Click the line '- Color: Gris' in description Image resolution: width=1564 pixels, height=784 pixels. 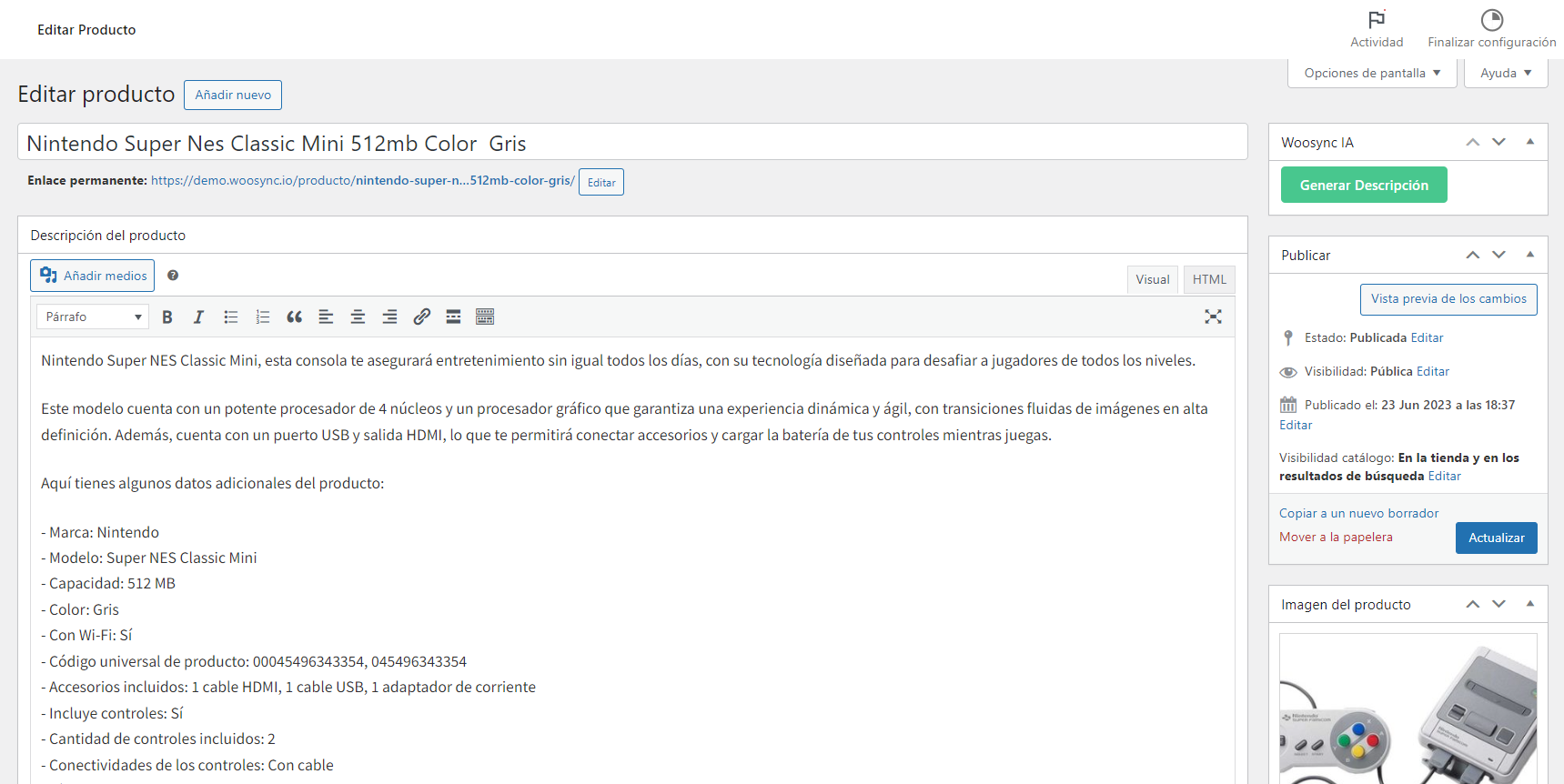tap(80, 609)
